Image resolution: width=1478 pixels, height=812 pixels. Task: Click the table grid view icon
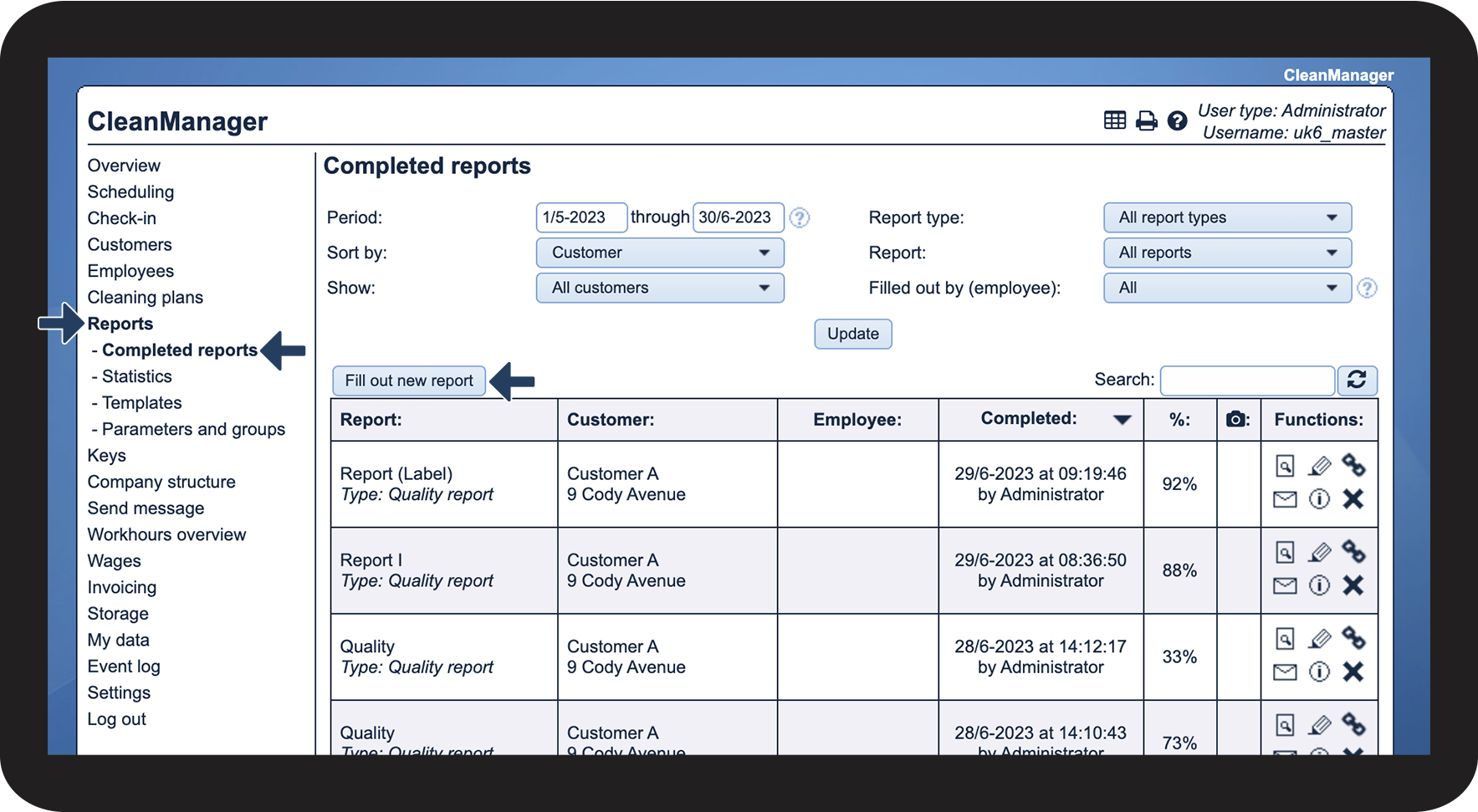1114,120
